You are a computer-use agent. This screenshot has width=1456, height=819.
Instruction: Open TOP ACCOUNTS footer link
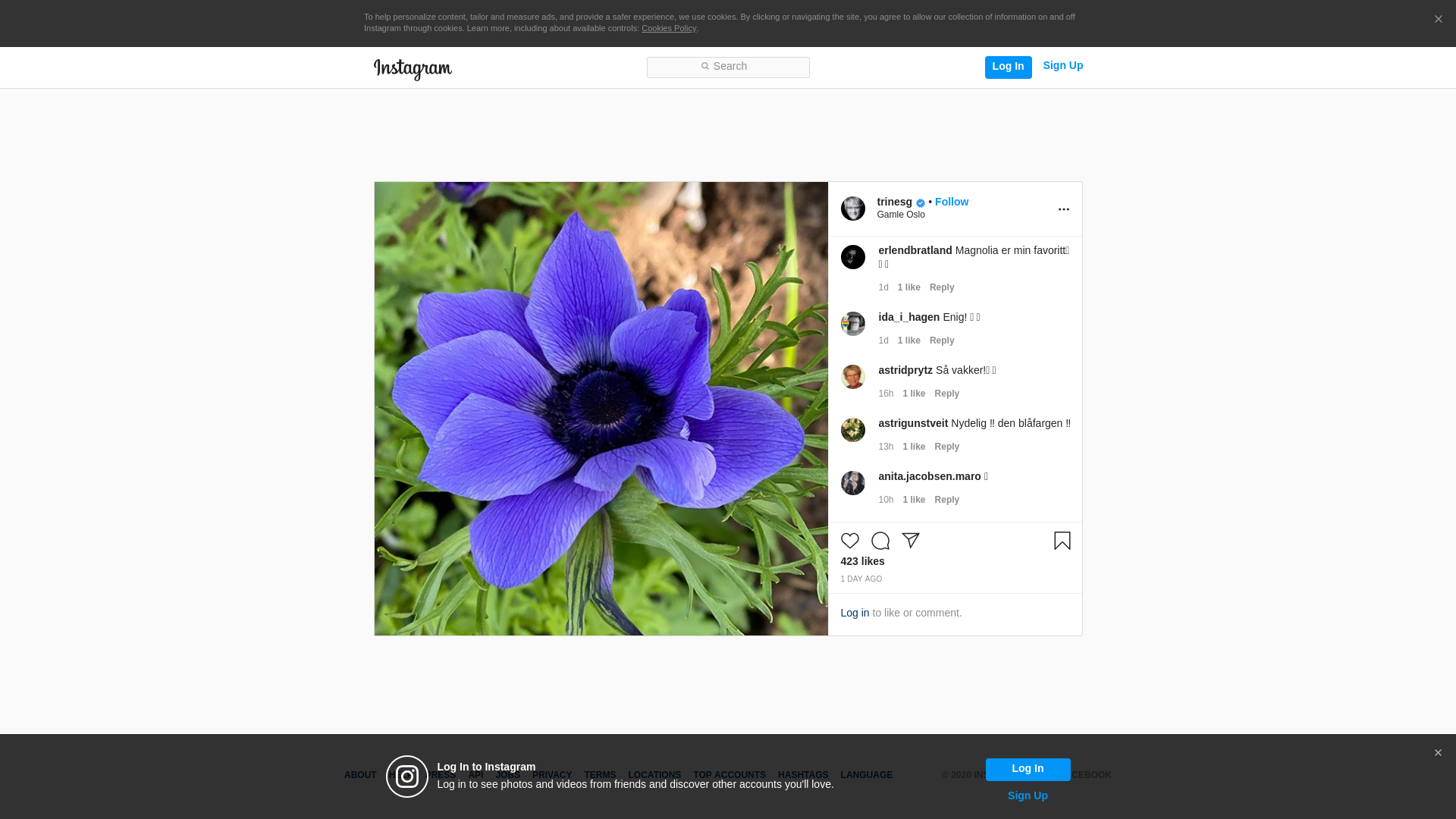[x=730, y=775]
